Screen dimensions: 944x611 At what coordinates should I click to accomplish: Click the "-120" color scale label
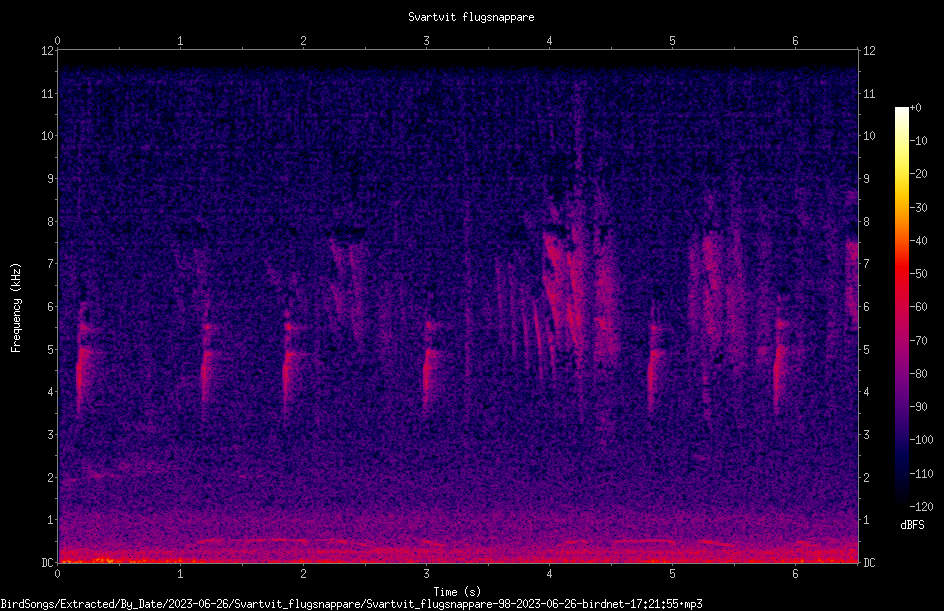pos(922,507)
